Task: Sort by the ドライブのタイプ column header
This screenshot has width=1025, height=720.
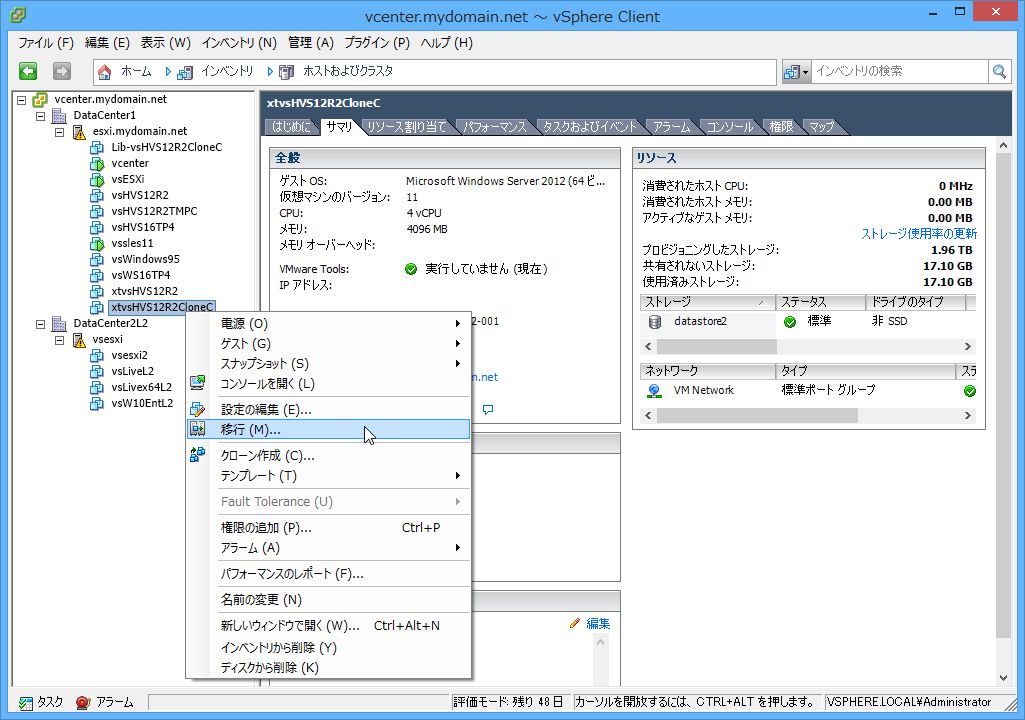Action: (x=915, y=302)
